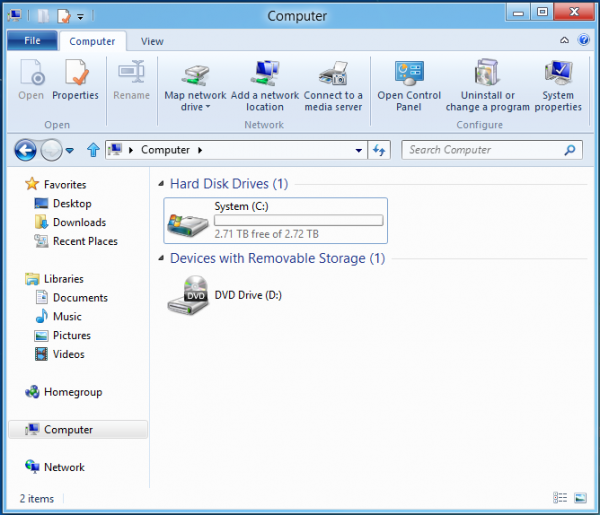
Task: Click the Add a network location icon
Action: (x=265, y=73)
